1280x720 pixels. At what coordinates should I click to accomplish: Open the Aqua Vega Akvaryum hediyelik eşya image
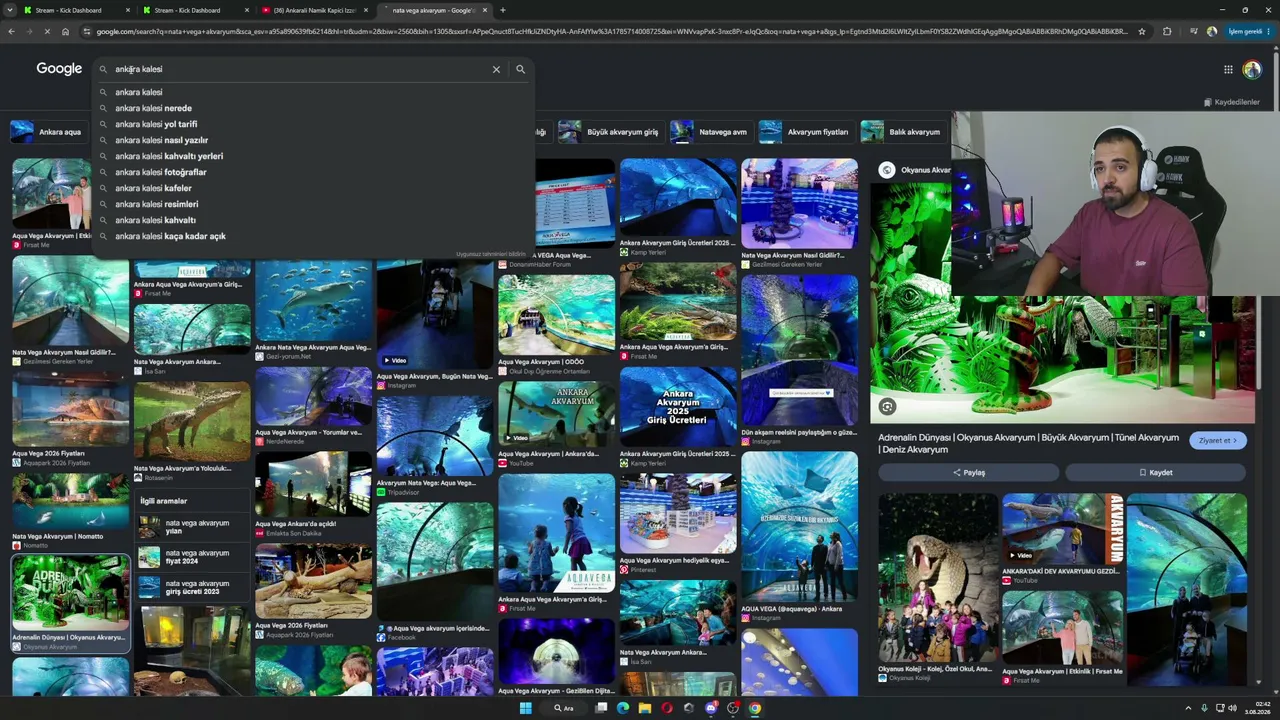tap(677, 513)
